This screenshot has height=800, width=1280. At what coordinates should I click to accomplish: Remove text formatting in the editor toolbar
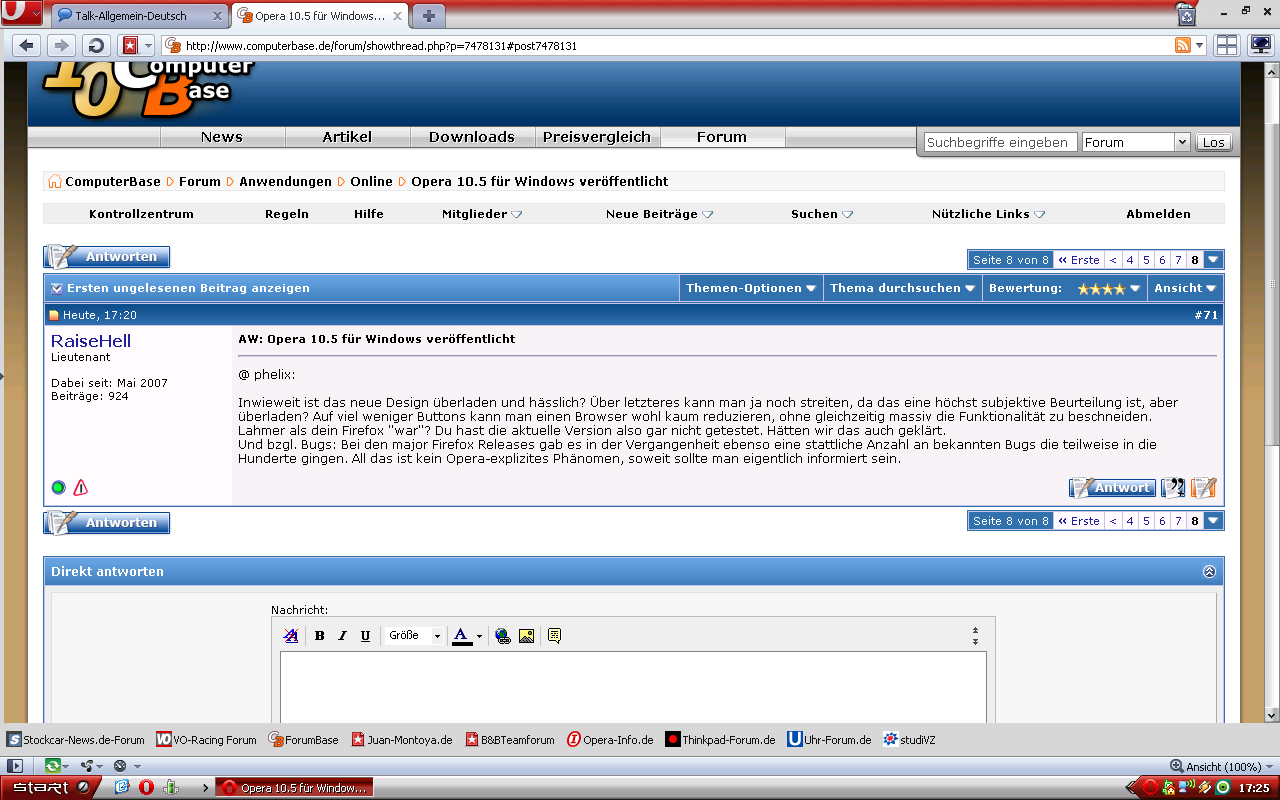(x=291, y=636)
